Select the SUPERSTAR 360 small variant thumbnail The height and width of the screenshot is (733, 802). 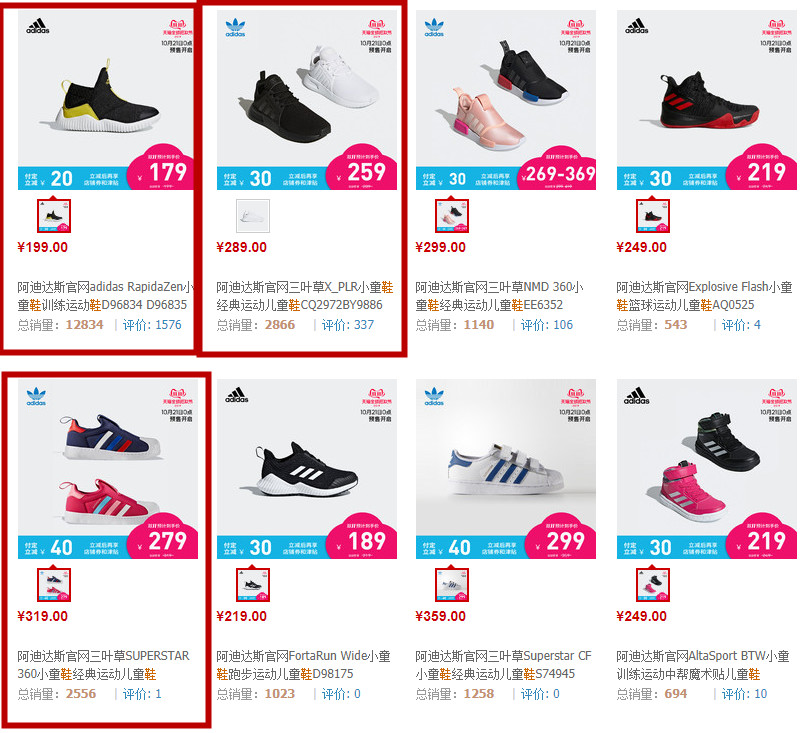[x=54, y=585]
